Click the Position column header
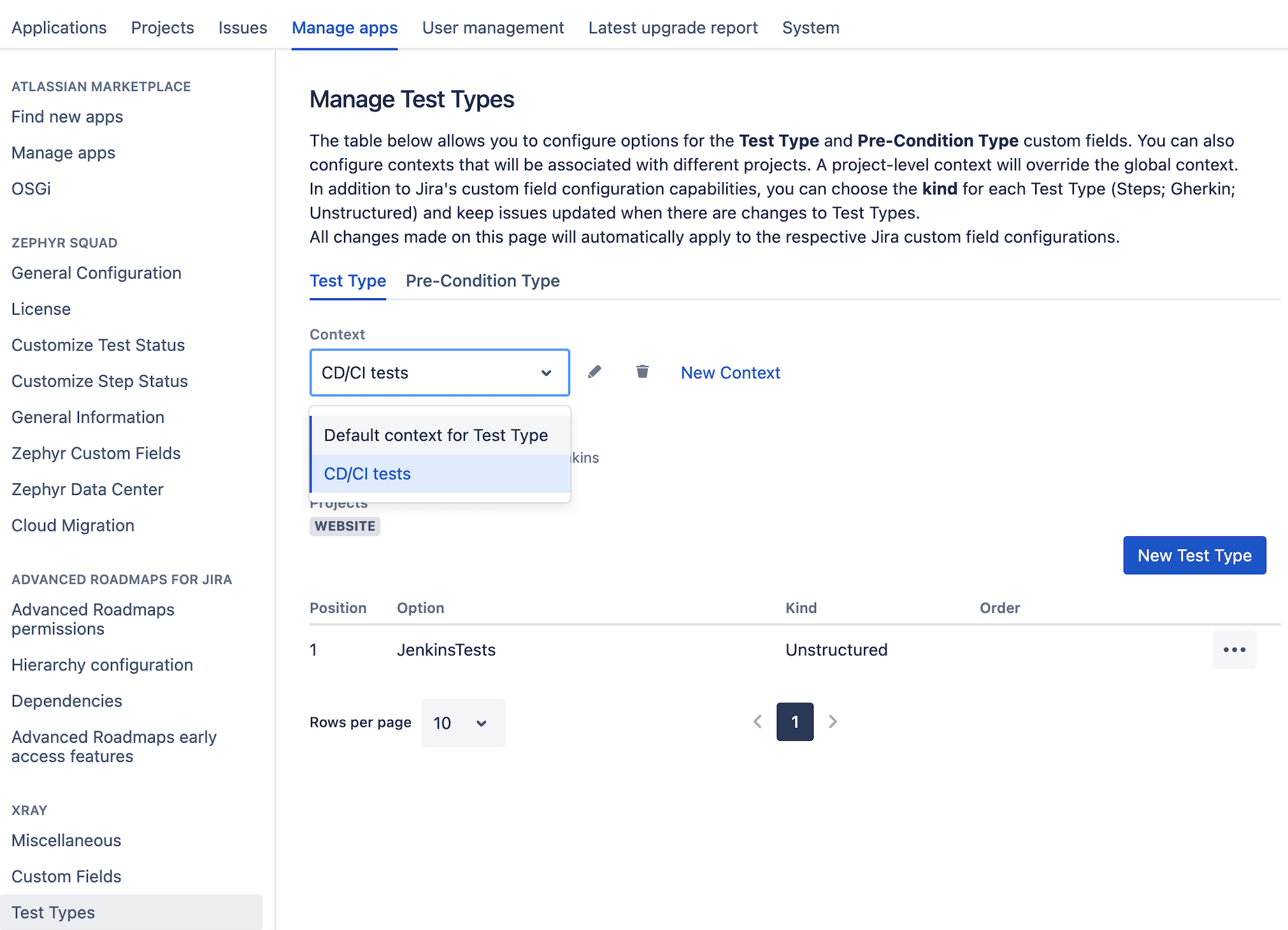Viewport: 1288px width, 930px height. click(338, 608)
